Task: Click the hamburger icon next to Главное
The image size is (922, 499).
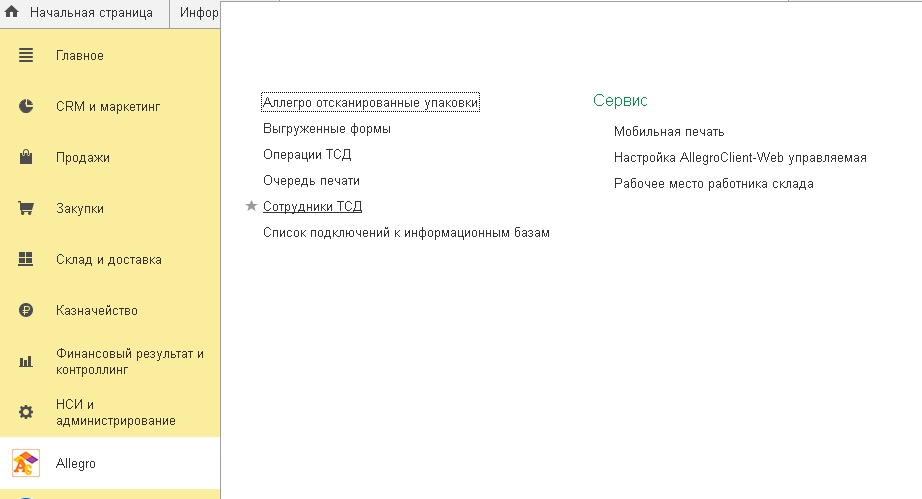Action: (26, 55)
